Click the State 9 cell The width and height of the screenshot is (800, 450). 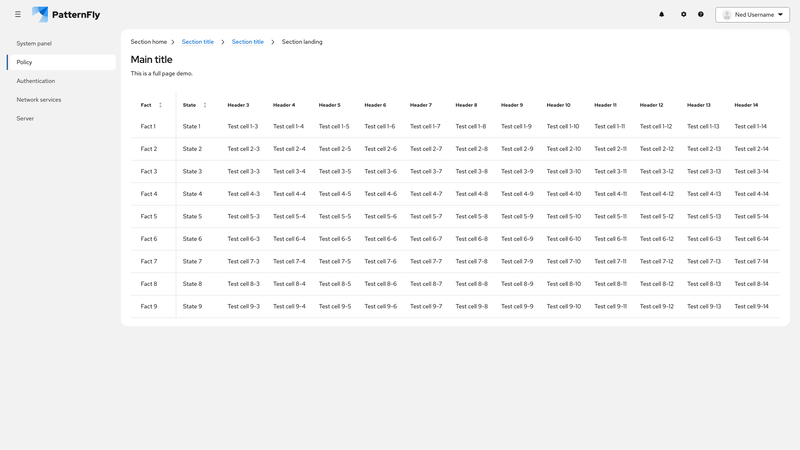(x=192, y=306)
